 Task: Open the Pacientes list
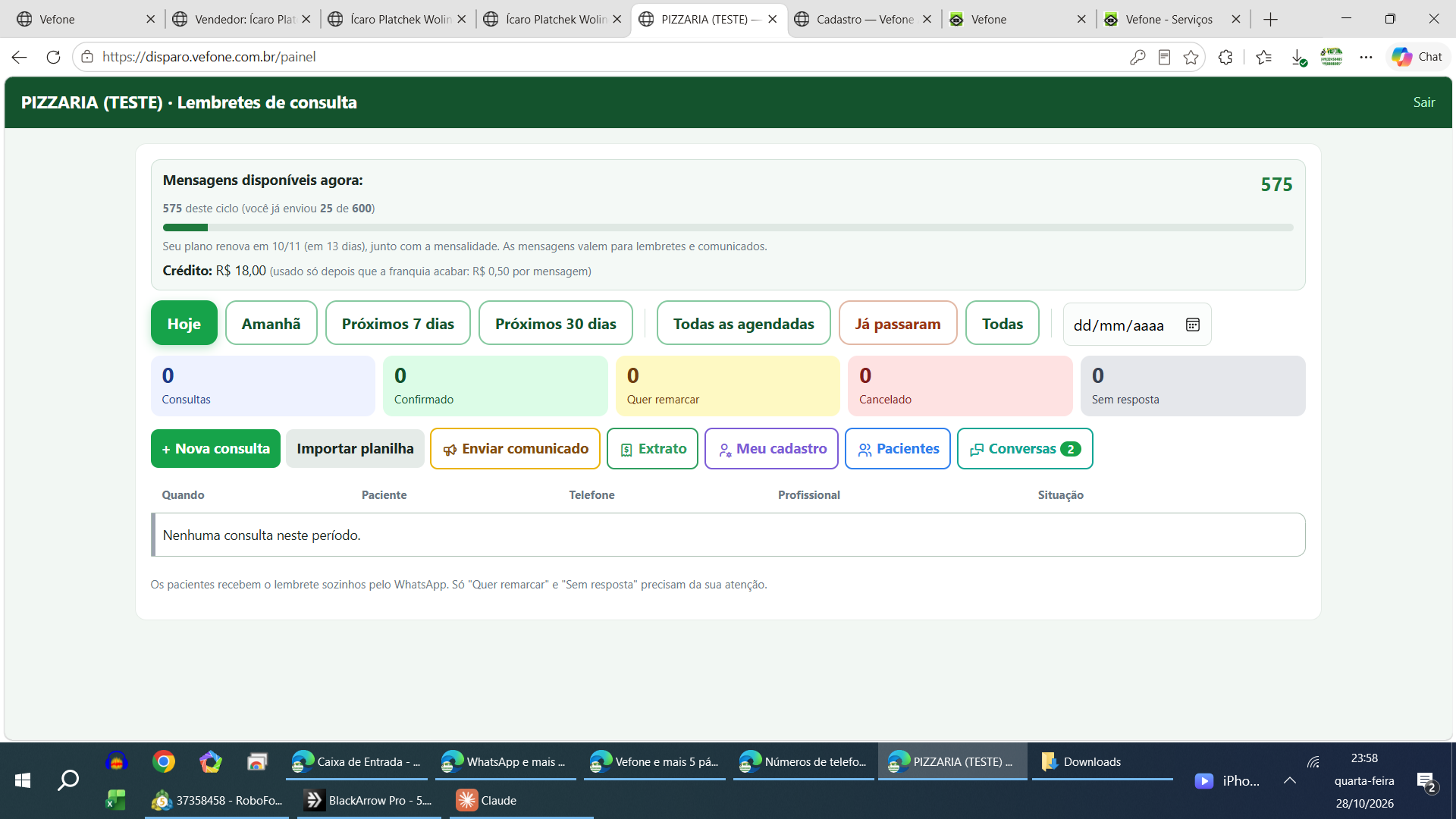pos(898,448)
